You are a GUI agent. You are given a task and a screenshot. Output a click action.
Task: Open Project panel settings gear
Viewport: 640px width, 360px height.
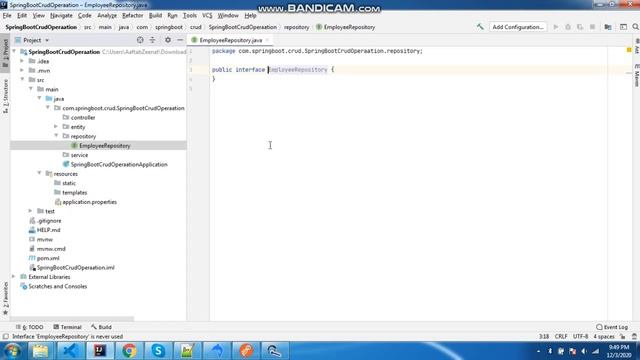[x=168, y=40]
